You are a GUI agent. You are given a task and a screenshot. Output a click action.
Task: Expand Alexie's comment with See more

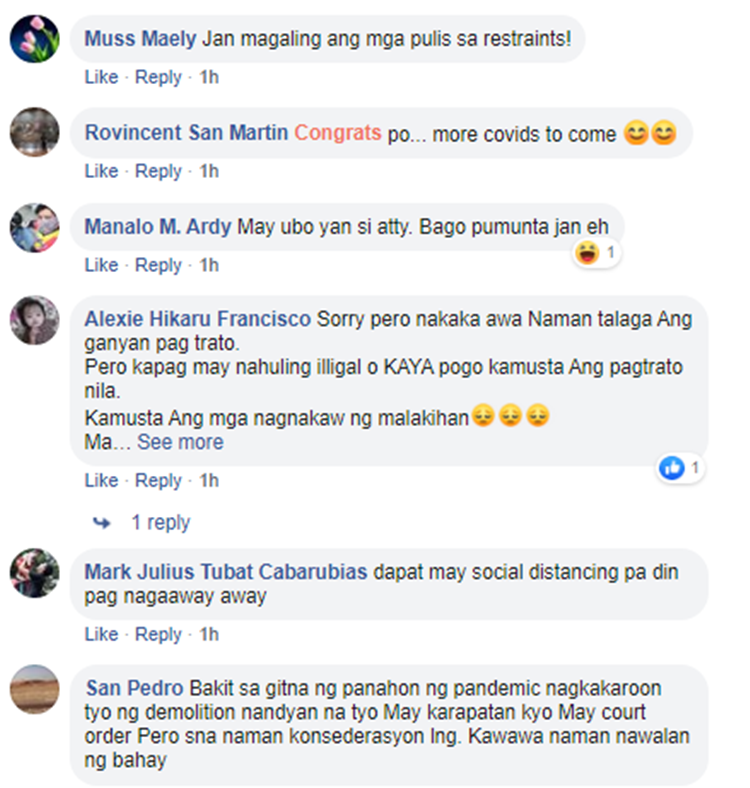[180, 442]
